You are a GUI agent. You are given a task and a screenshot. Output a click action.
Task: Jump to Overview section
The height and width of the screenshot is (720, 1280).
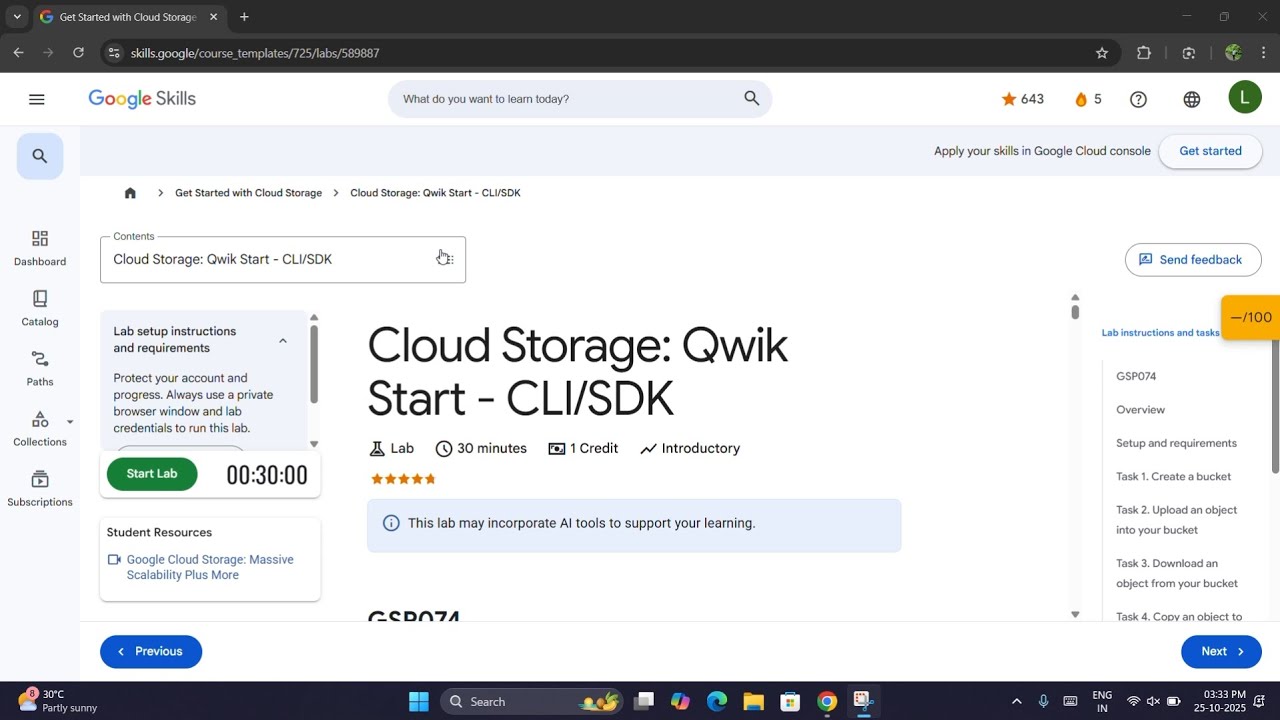[1140, 410]
